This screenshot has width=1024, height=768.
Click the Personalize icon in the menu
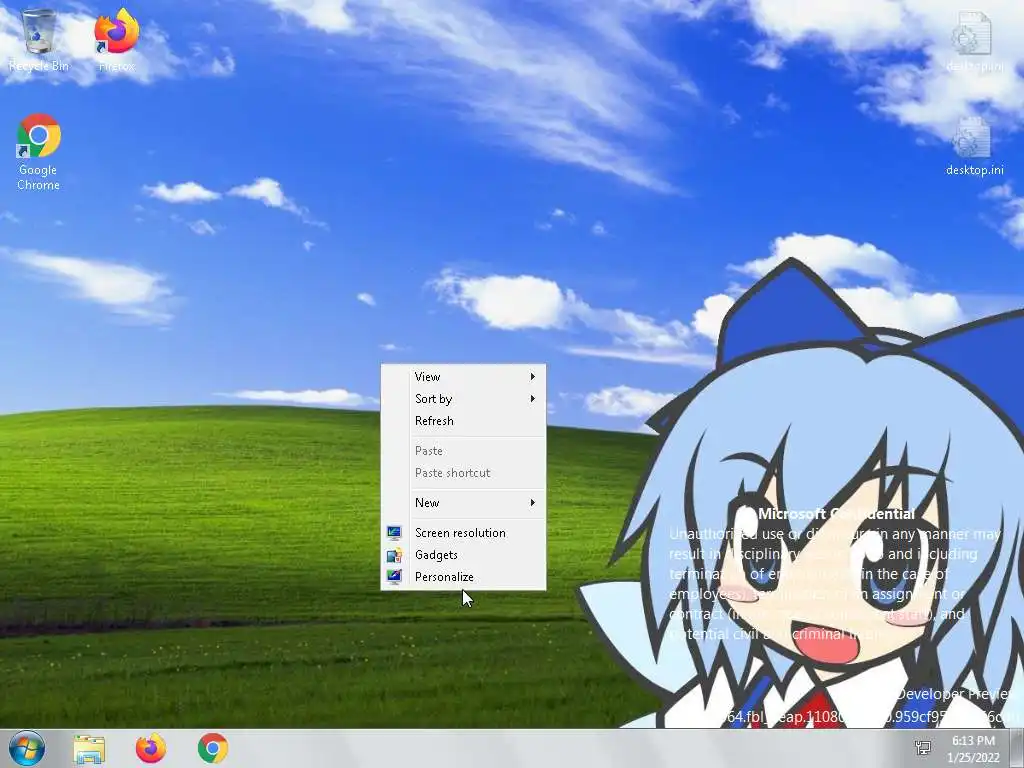[394, 577]
